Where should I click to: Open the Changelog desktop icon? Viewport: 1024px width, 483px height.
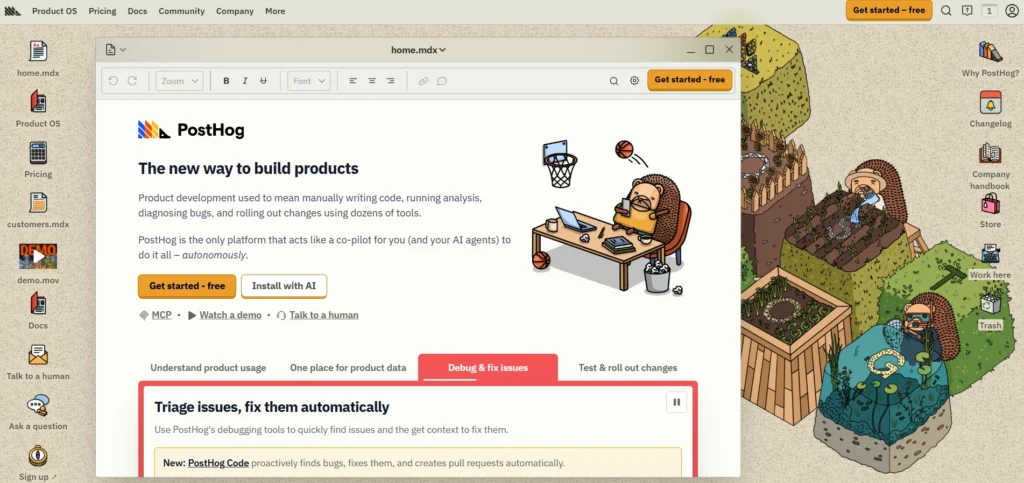pyautogui.click(x=990, y=102)
